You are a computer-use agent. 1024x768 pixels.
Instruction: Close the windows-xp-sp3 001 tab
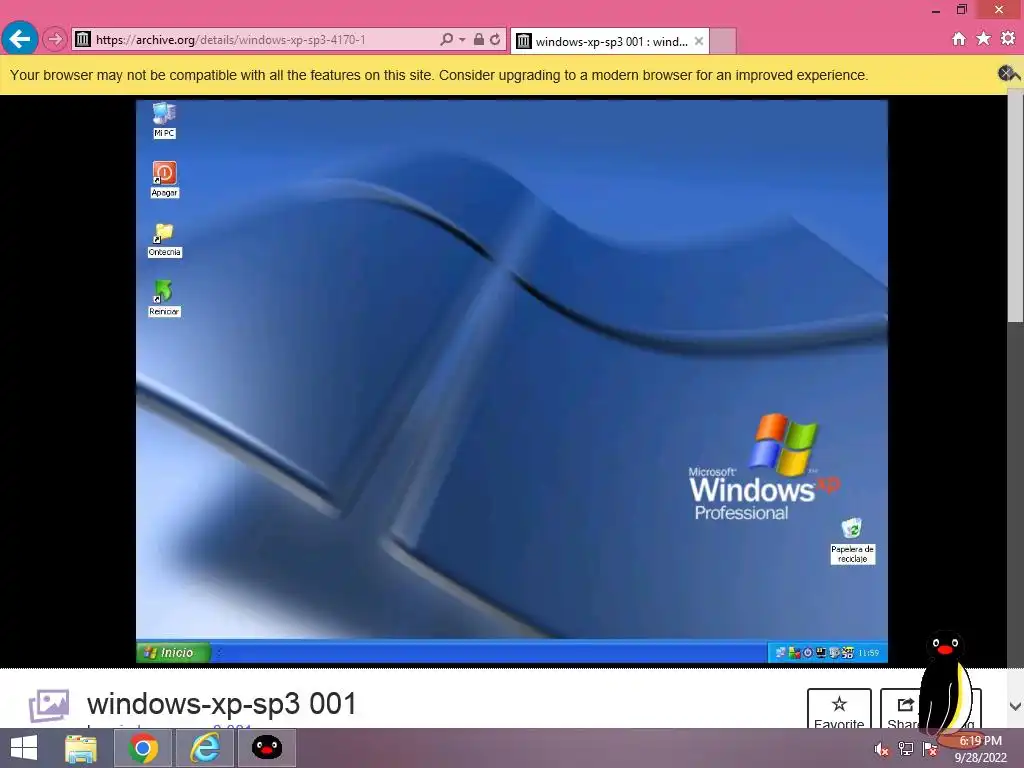pyautogui.click(x=699, y=41)
